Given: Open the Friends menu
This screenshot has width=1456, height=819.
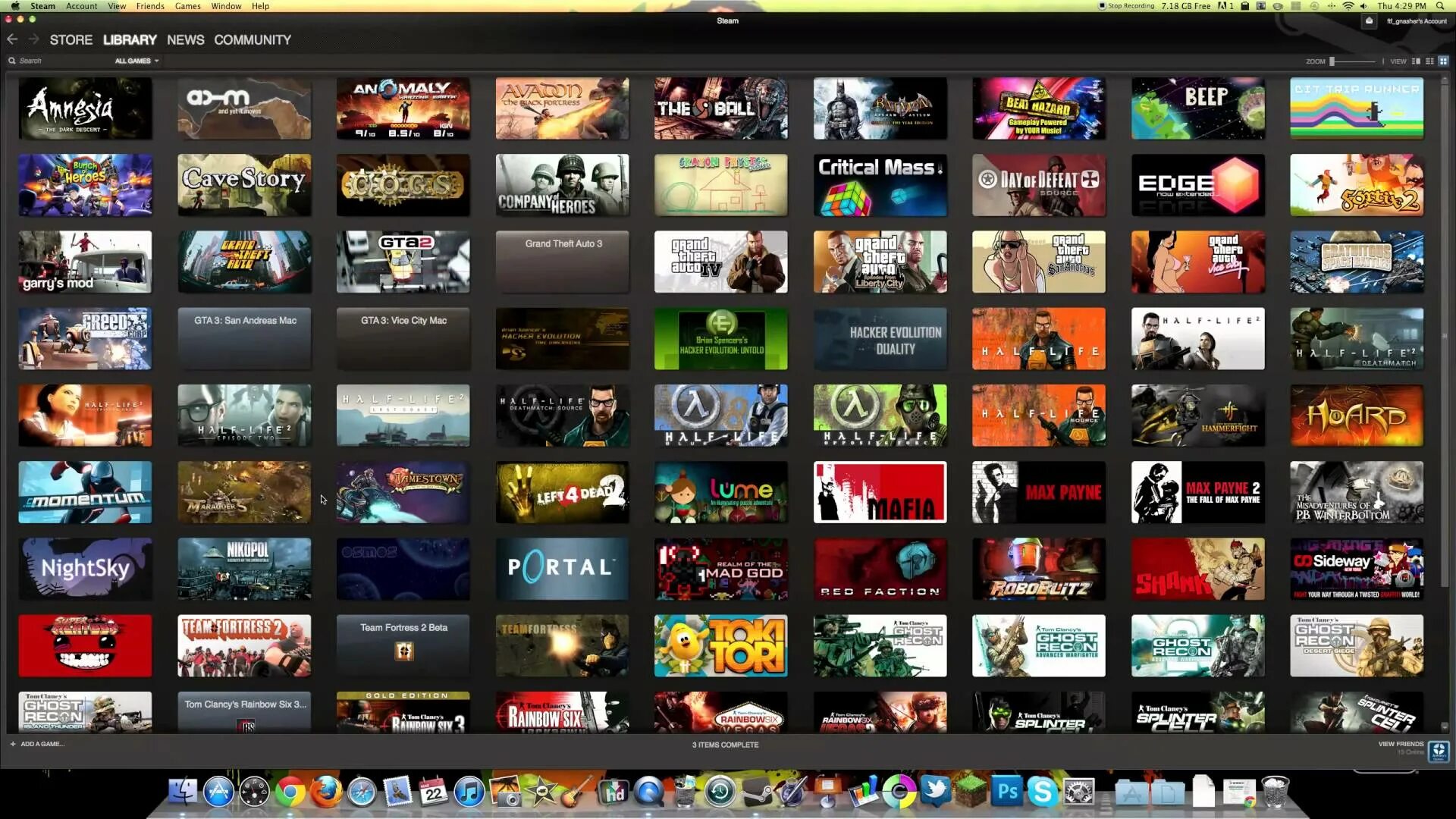Looking at the screenshot, I should click(151, 6).
